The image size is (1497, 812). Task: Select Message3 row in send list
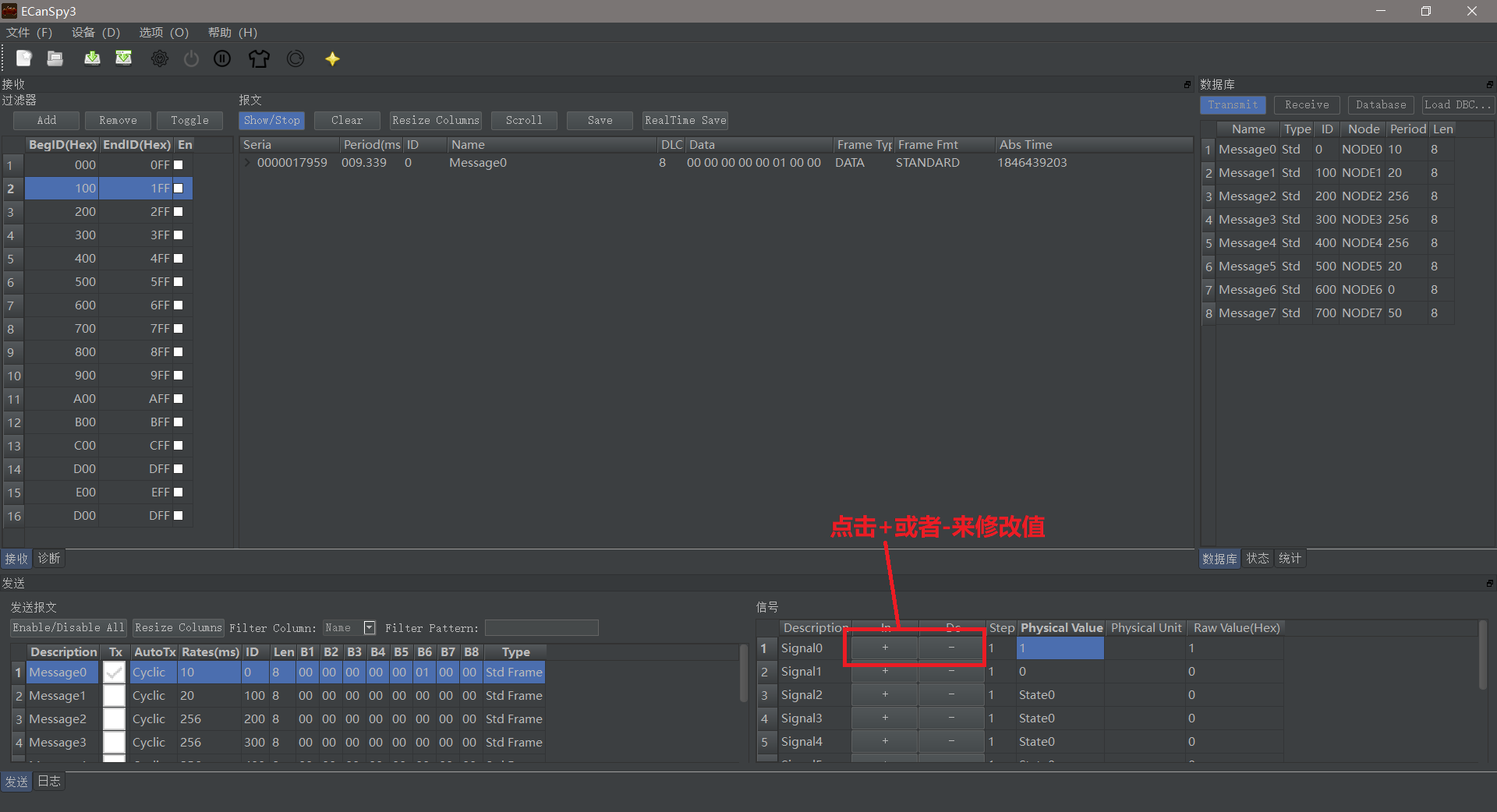coord(279,743)
